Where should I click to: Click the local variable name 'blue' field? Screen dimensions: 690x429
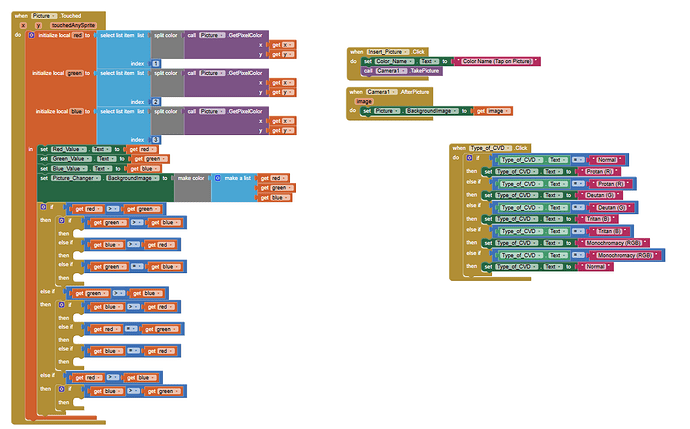76,113
